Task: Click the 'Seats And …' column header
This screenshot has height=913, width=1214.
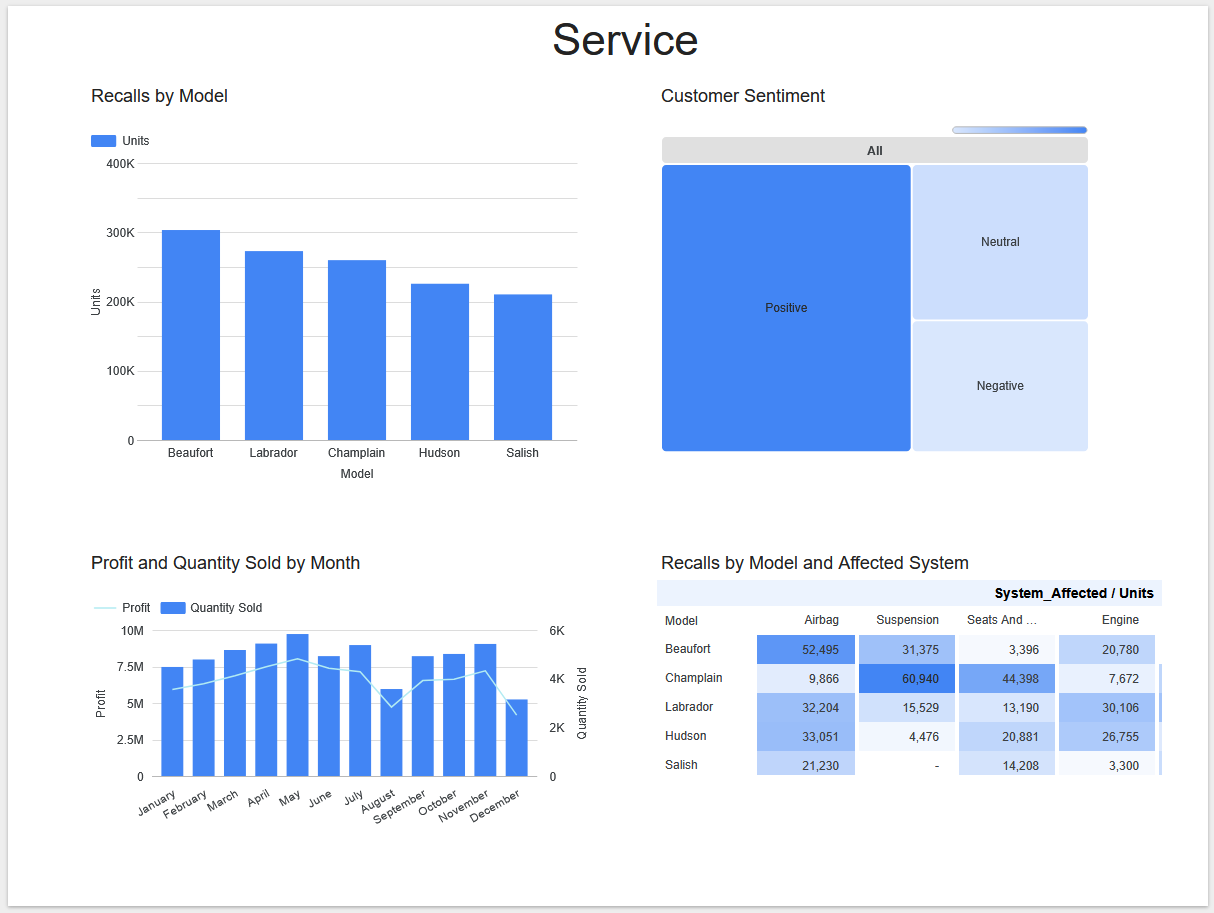Action: tap(1001, 620)
